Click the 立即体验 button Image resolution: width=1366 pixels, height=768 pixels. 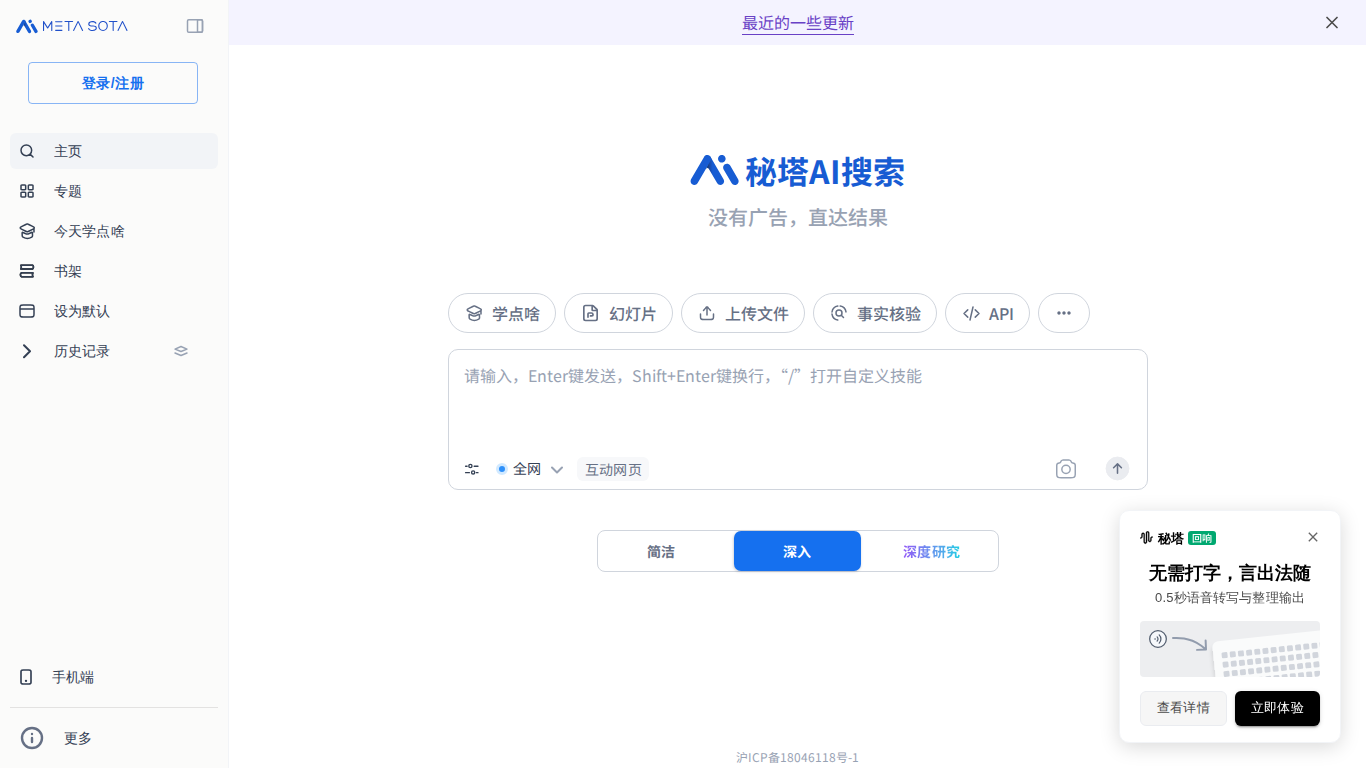[x=1277, y=708]
